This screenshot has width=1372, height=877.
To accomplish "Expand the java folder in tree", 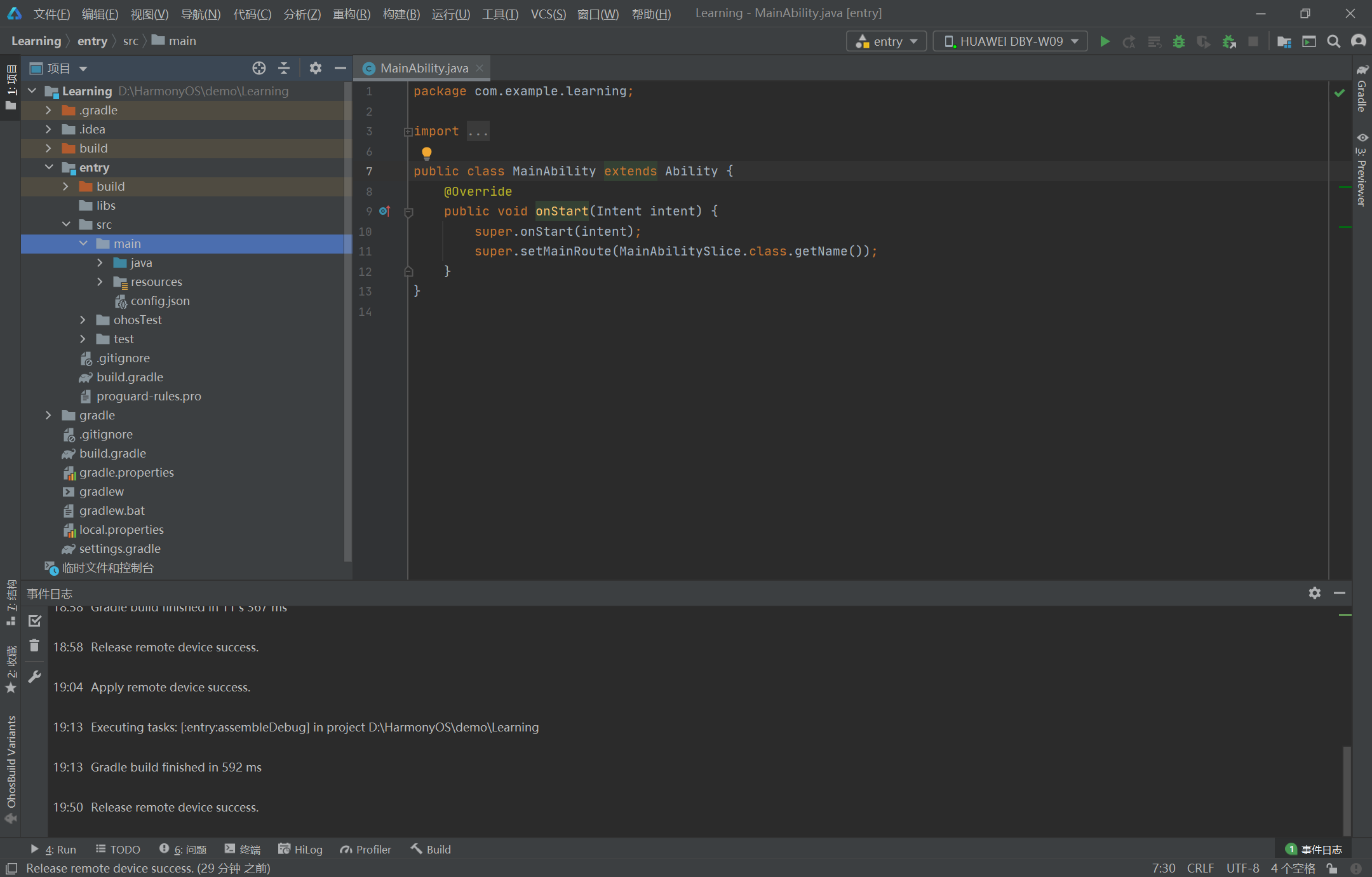I will 100,262.
